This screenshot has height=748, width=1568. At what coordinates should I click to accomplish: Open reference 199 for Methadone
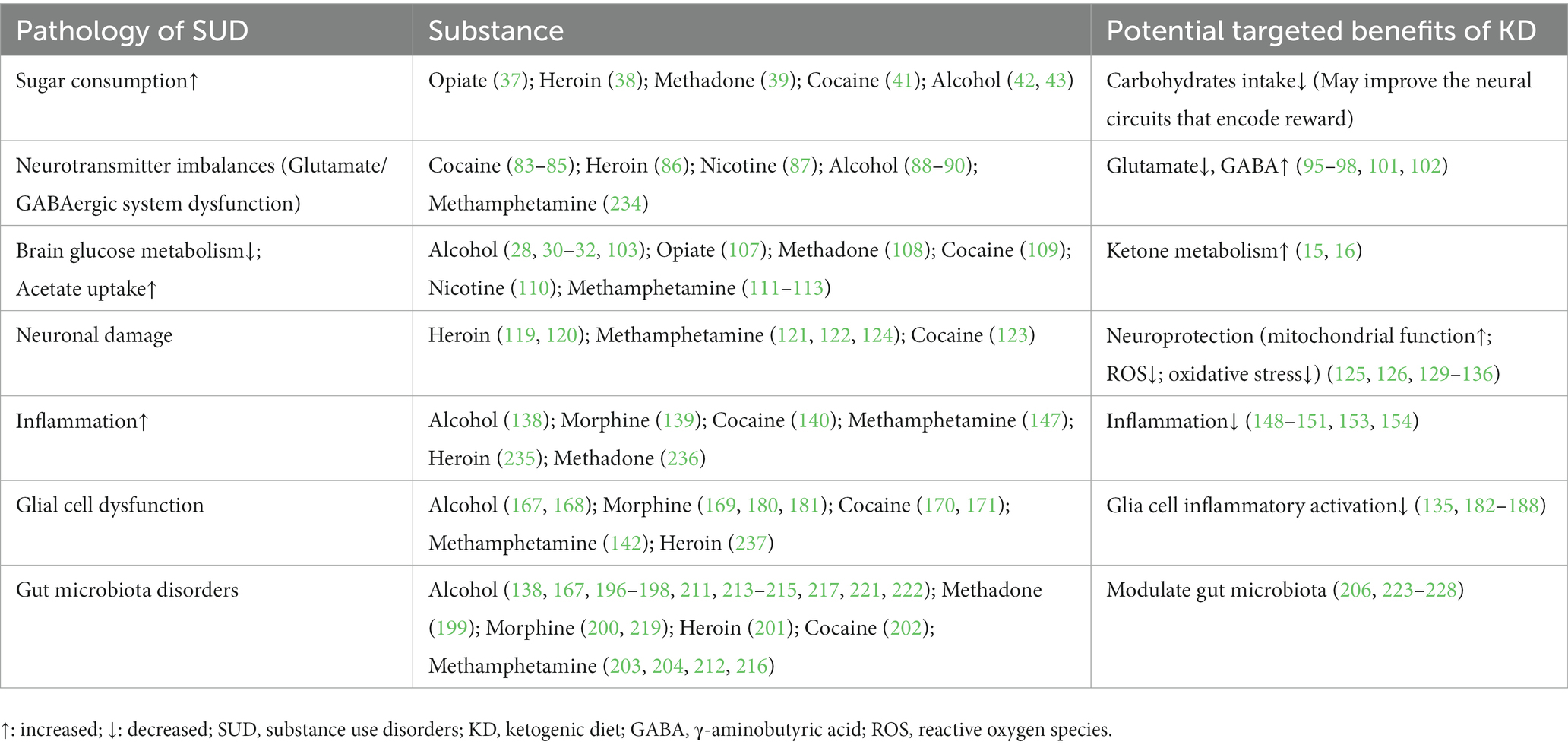coord(453,628)
